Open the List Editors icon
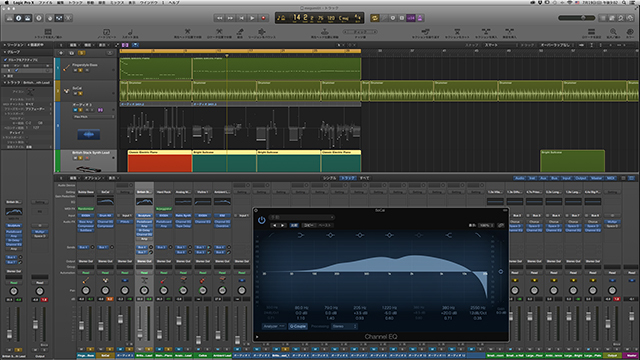 tap(603, 18)
